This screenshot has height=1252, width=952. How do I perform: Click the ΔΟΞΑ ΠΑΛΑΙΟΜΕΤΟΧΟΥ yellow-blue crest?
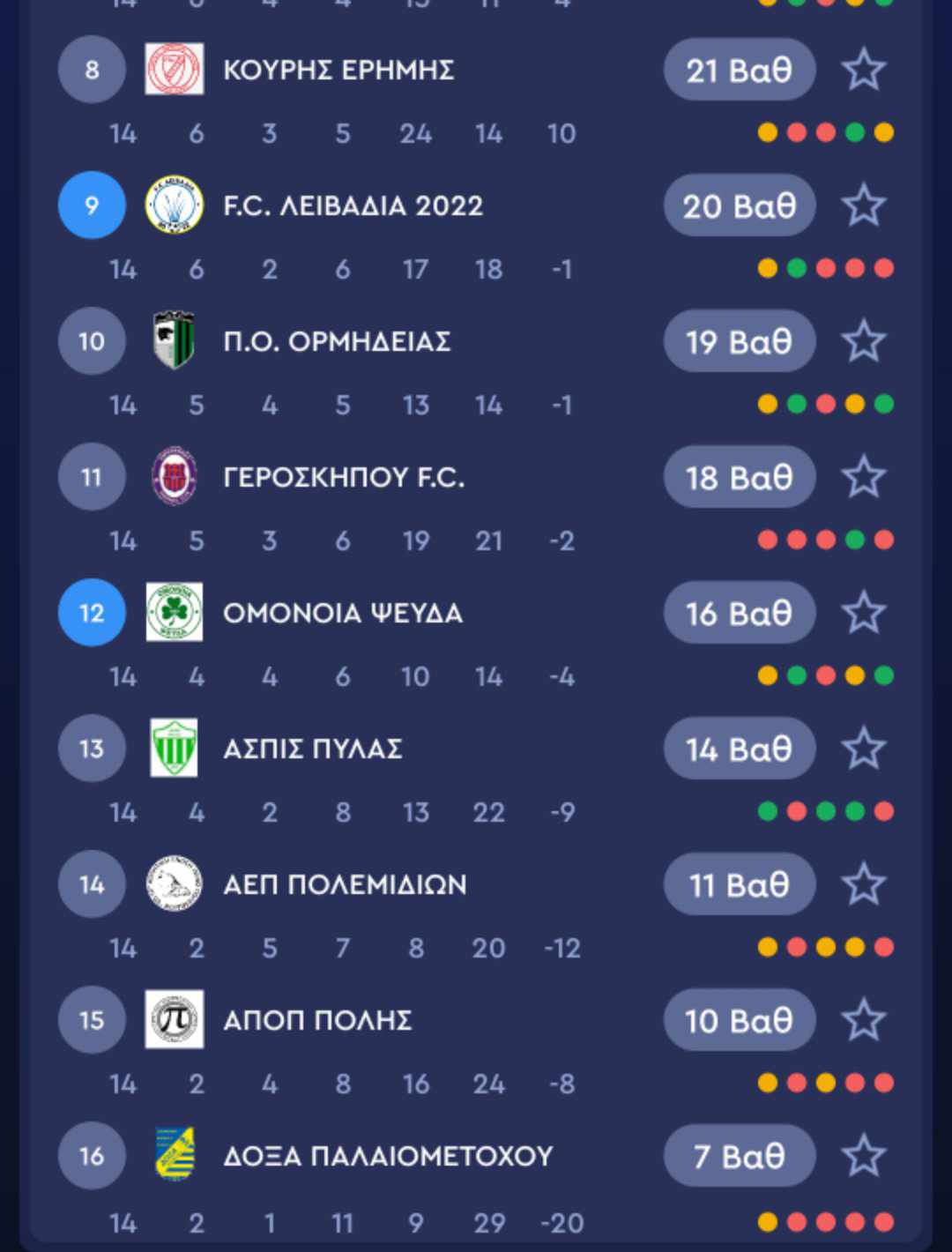[175, 1154]
